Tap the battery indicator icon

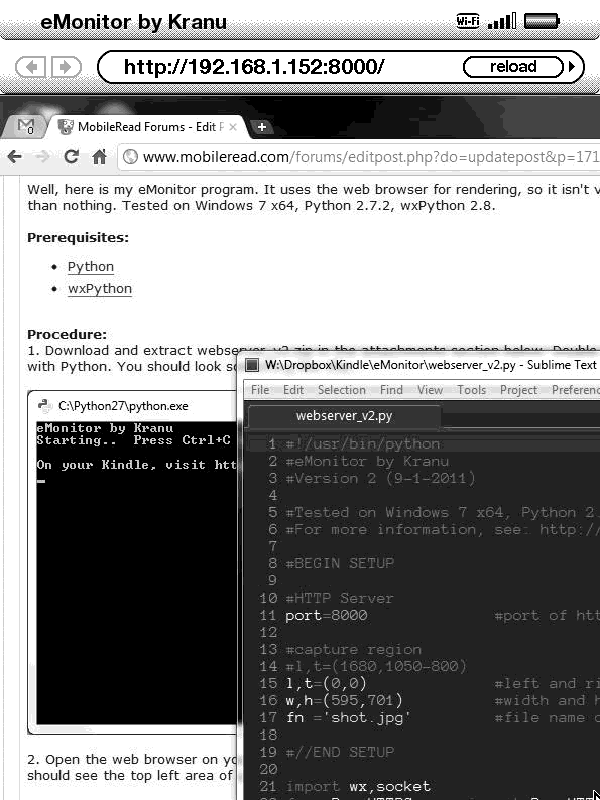[542, 21]
